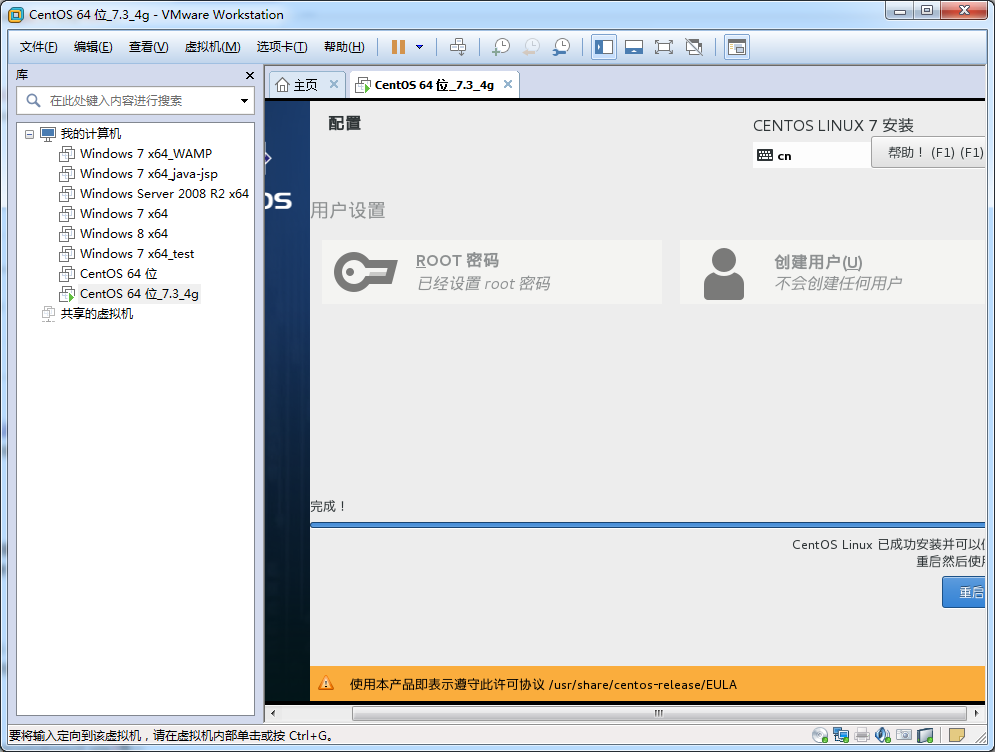Viewport: 995px width, 752px height.
Task: Click the Unity mode toolbar icon
Action: tap(694, 47)
